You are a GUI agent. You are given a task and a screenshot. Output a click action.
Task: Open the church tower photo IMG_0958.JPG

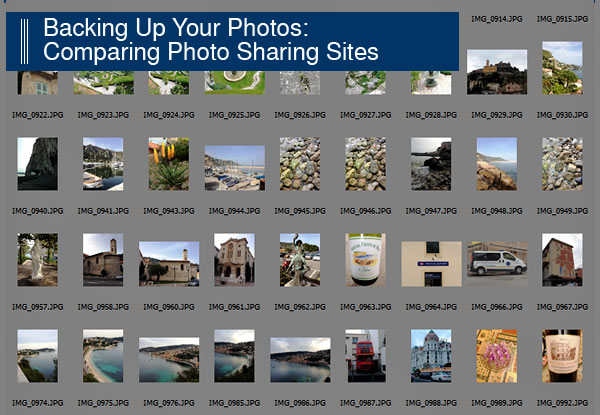pos(103,260)
